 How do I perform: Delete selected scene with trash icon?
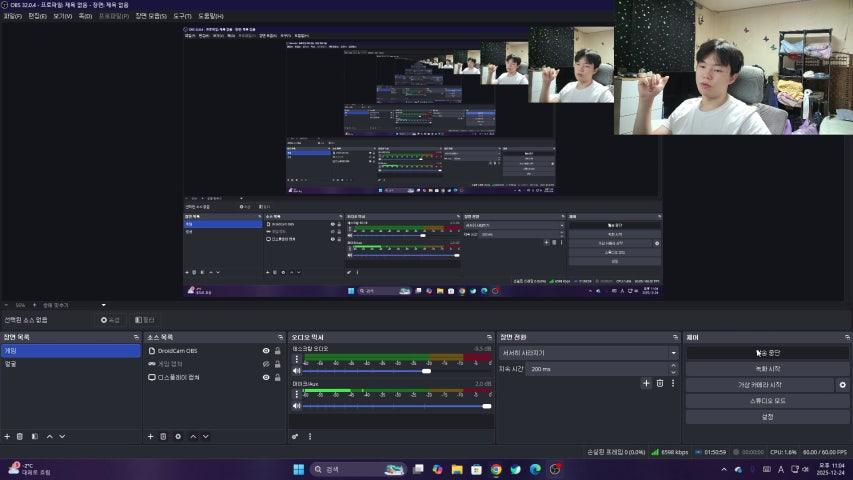pyautogui.click(x=20, y=436)
